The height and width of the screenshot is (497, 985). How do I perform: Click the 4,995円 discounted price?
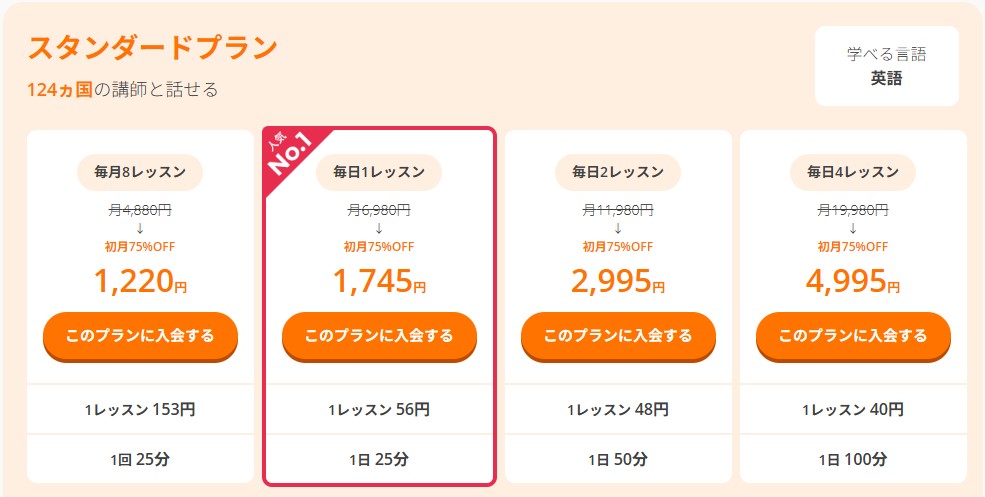click(x=853, y=282)
